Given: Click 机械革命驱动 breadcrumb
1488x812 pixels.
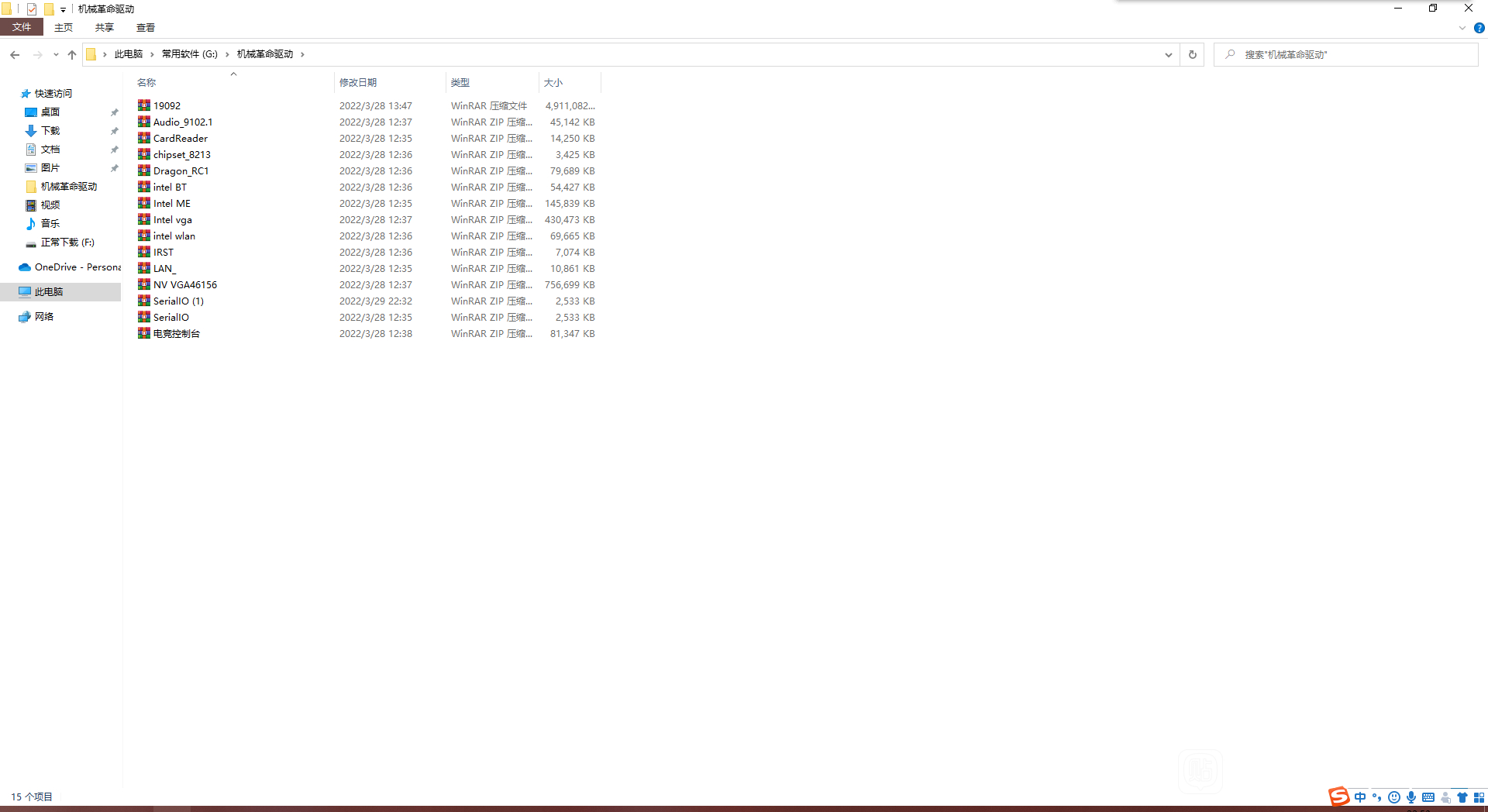Looking at the screenshot, I should [x=265, y=54].
